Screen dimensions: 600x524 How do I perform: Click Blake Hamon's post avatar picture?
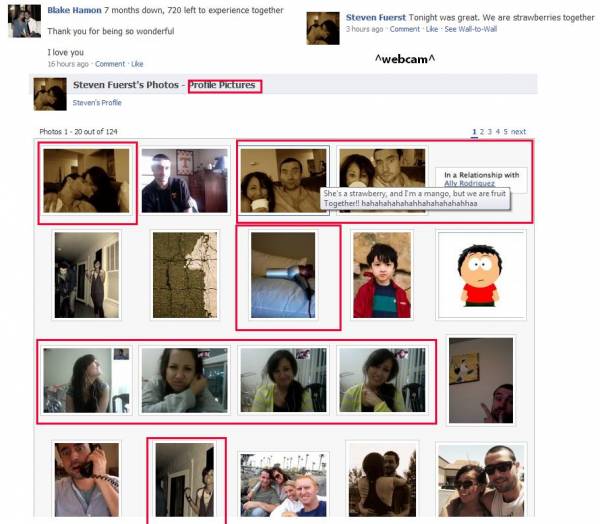click(24, 20)
